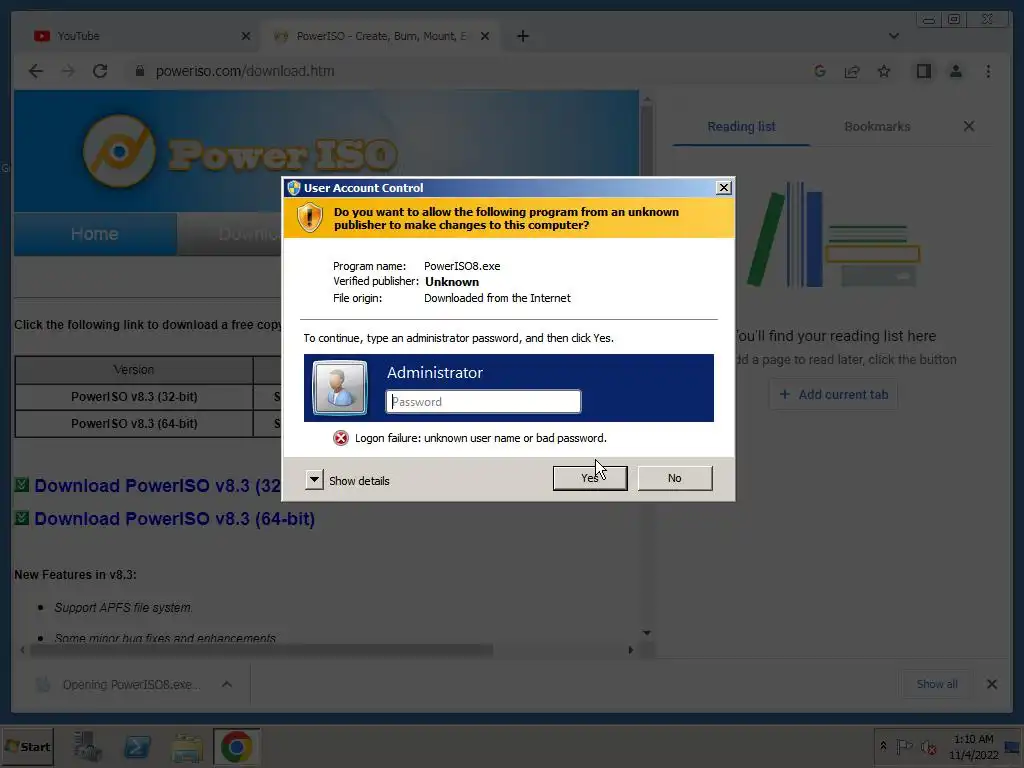This screenshot has height=768, width=1024.
Task: Close the PowerISO tab
Action: click(485, 36)
